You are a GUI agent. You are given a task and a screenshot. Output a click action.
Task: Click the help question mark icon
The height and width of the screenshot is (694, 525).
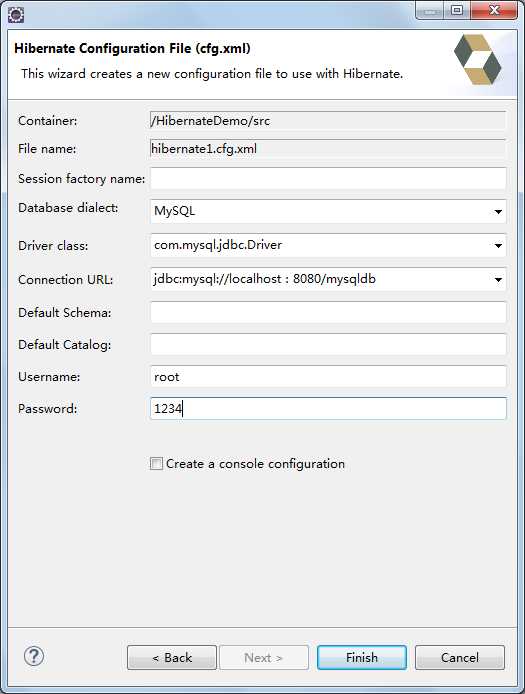[34, 656]
